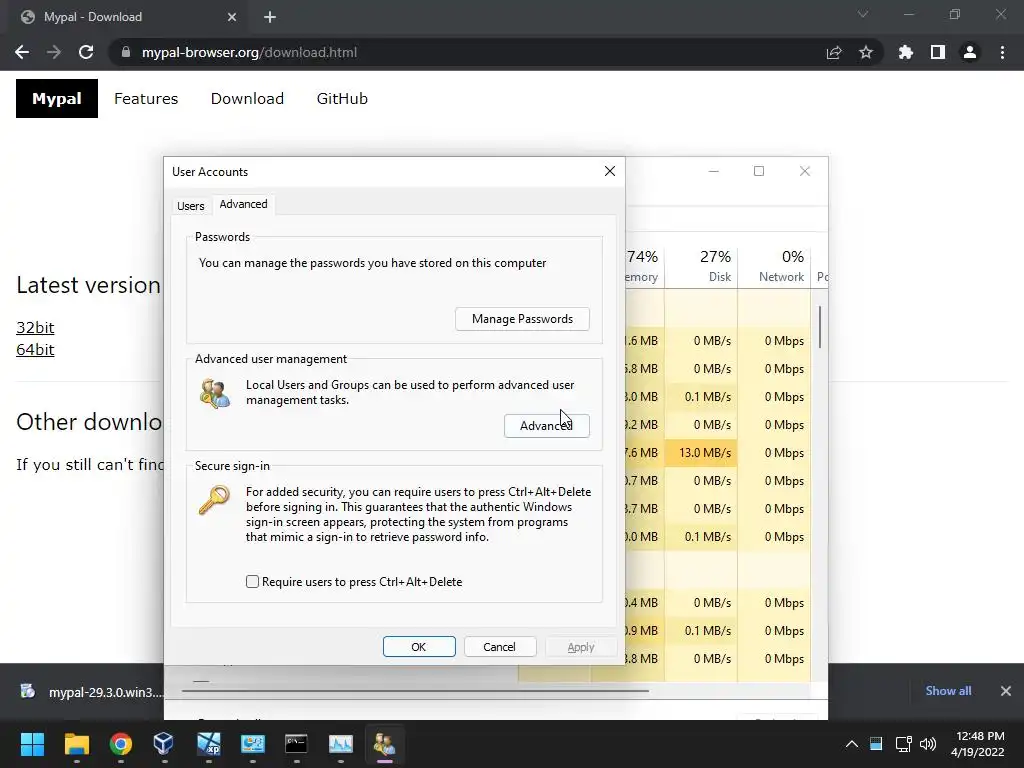This screenshot has height=768, width=1024.
Task: Open network tray icon
Action: coord(903,744)
